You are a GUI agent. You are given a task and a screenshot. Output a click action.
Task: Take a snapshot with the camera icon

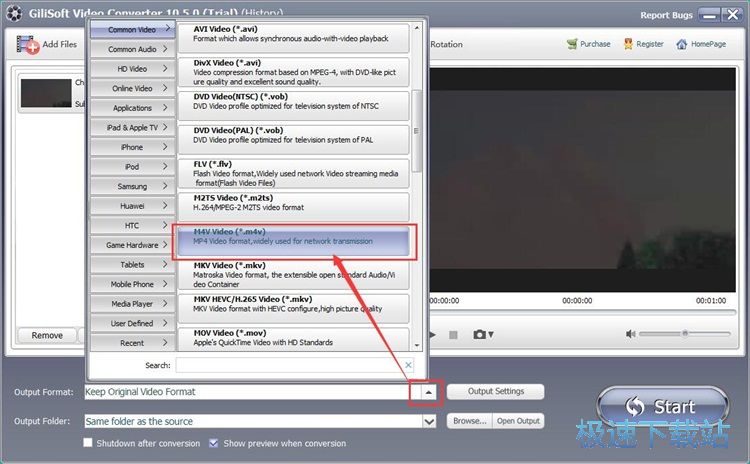[479, 334]
